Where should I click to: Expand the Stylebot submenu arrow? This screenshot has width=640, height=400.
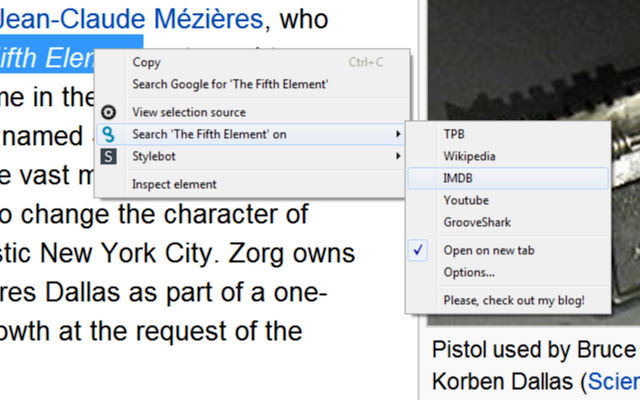point(398,156)
